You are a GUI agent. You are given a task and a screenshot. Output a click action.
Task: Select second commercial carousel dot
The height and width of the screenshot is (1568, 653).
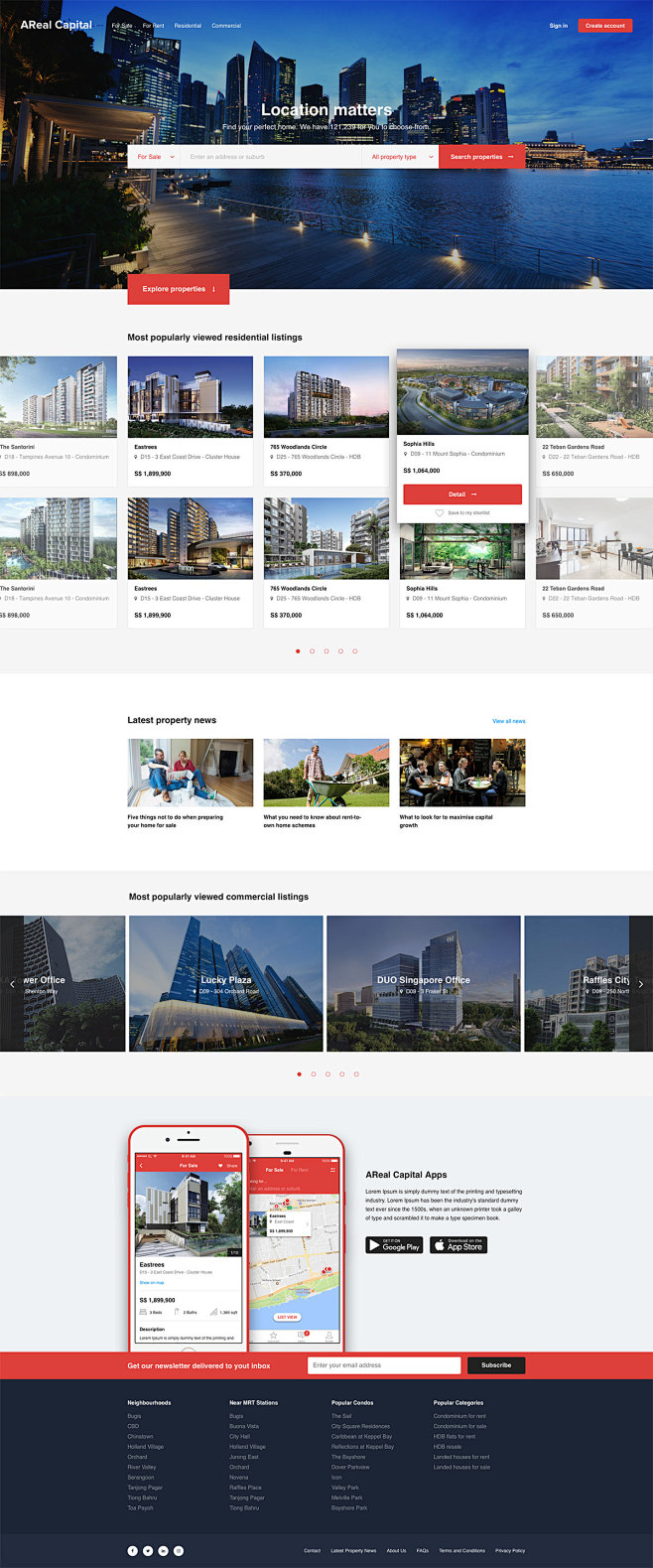314,1073
